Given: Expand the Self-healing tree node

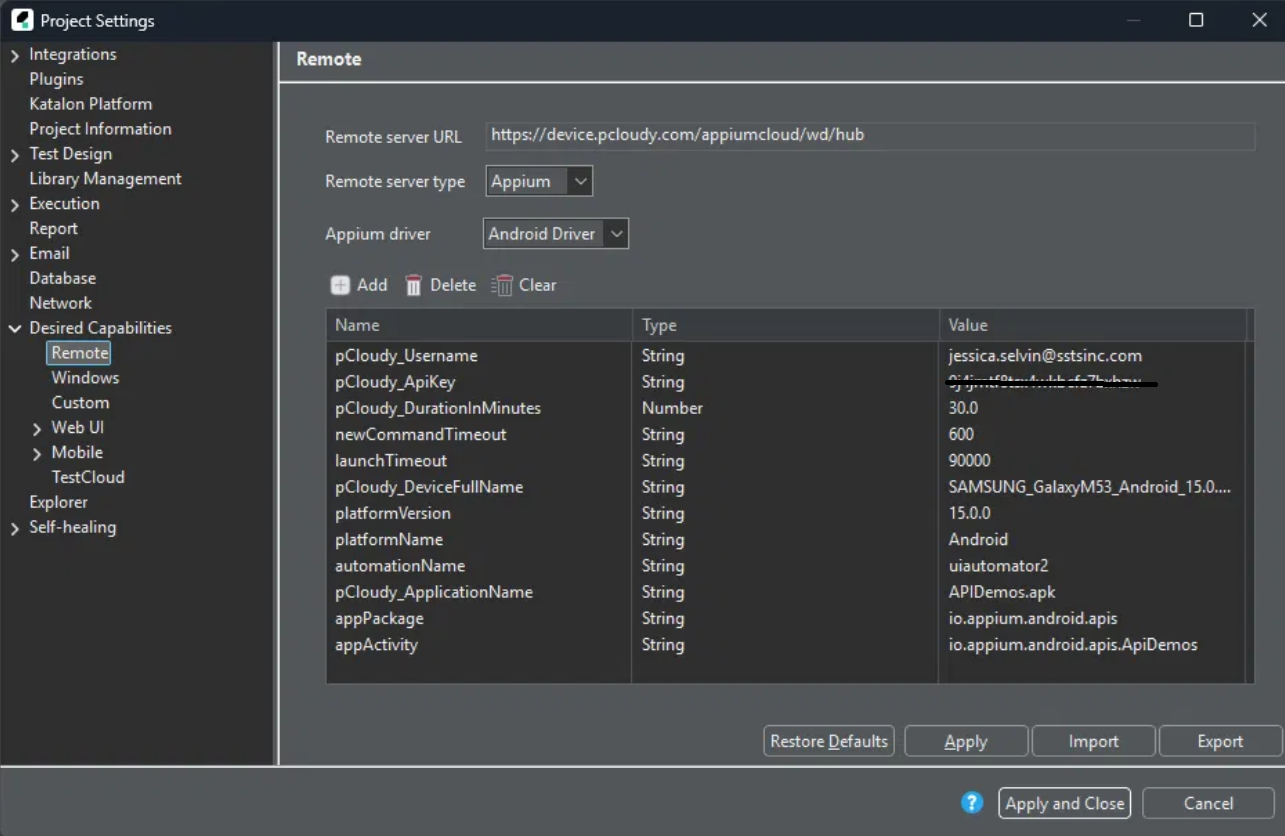Looking at the screenshot, I should (14, 527).
